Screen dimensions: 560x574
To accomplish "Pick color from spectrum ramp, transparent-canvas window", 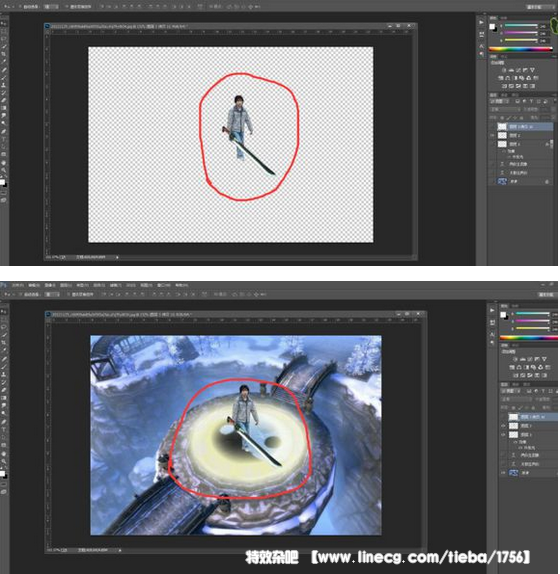I will pyautogui.click(x=520, y=49).
